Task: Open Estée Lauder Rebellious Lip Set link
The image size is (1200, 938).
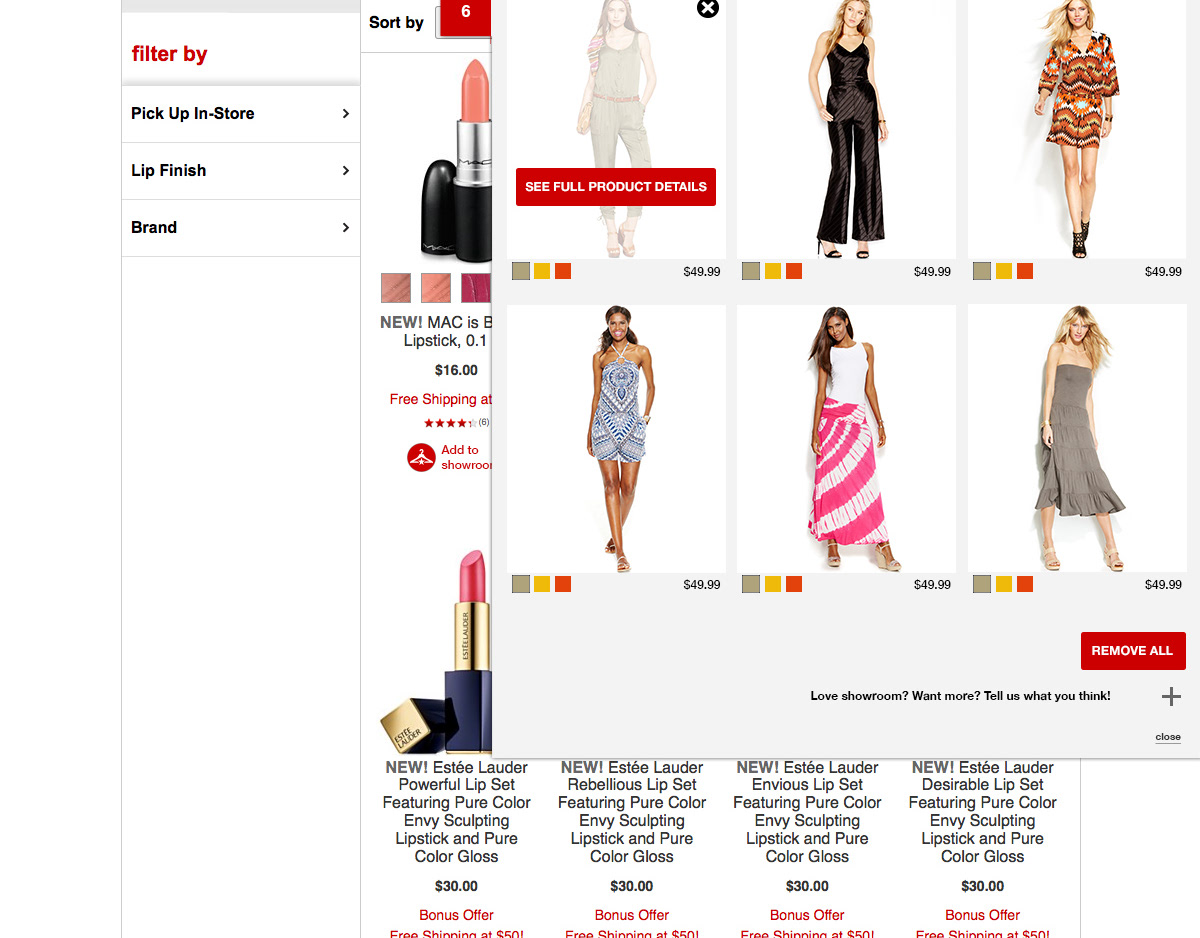Action: pos(632,812)
